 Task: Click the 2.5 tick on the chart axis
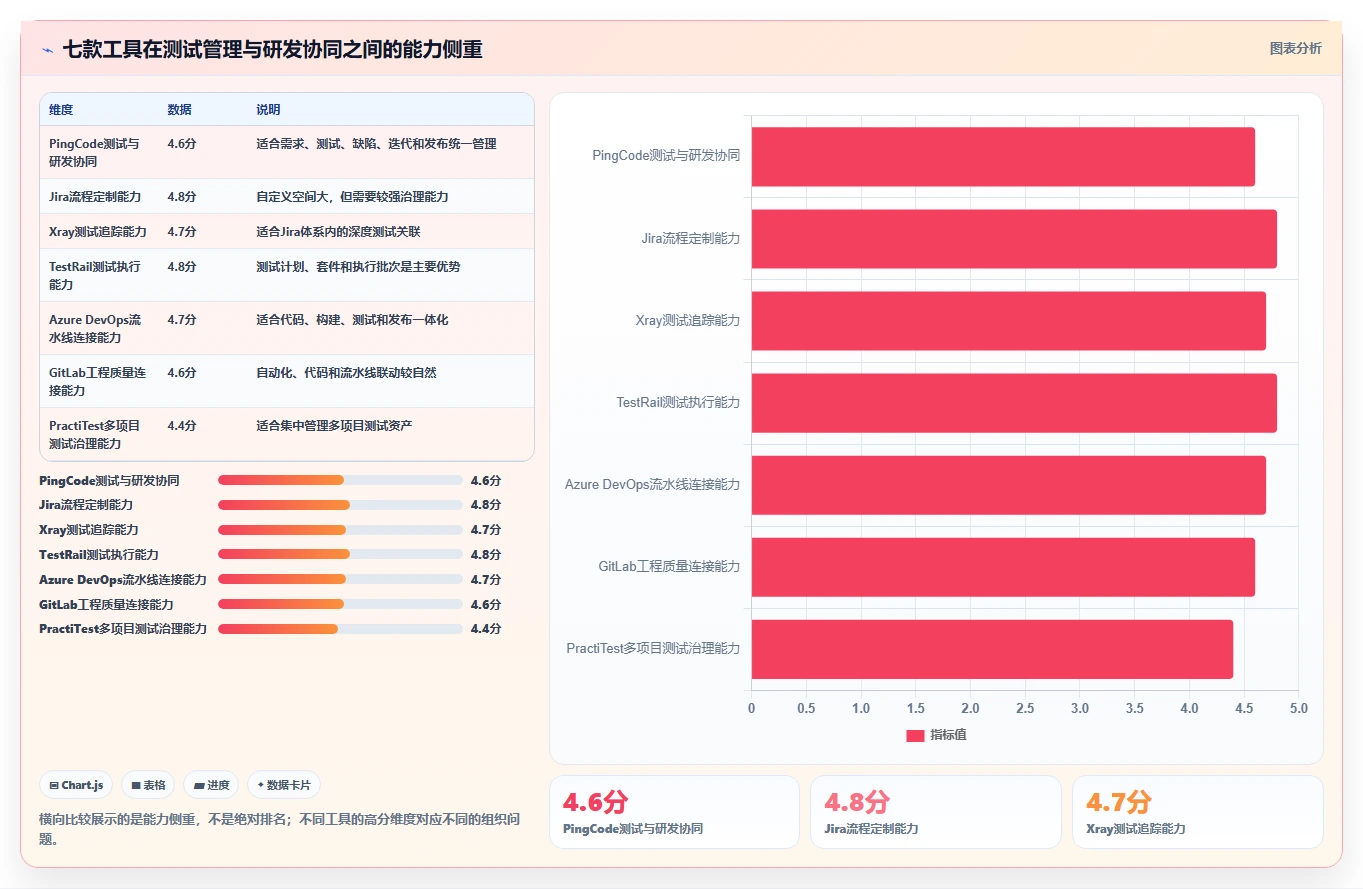pyautogui.click(x=1025, y=708)
